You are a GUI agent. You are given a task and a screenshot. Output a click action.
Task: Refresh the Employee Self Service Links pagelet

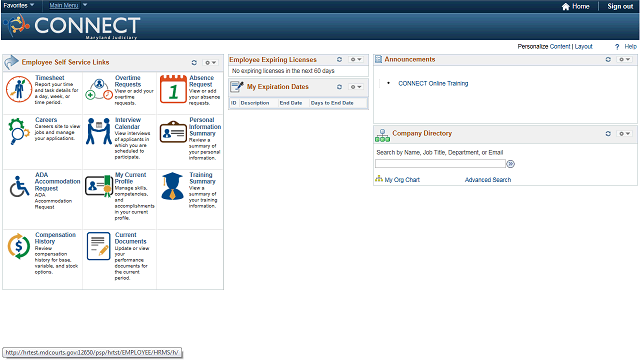[x=194, y=62]
